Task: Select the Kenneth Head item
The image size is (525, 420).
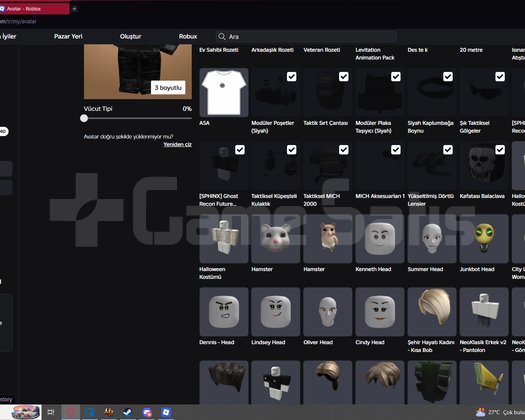Action: [380, 238]
